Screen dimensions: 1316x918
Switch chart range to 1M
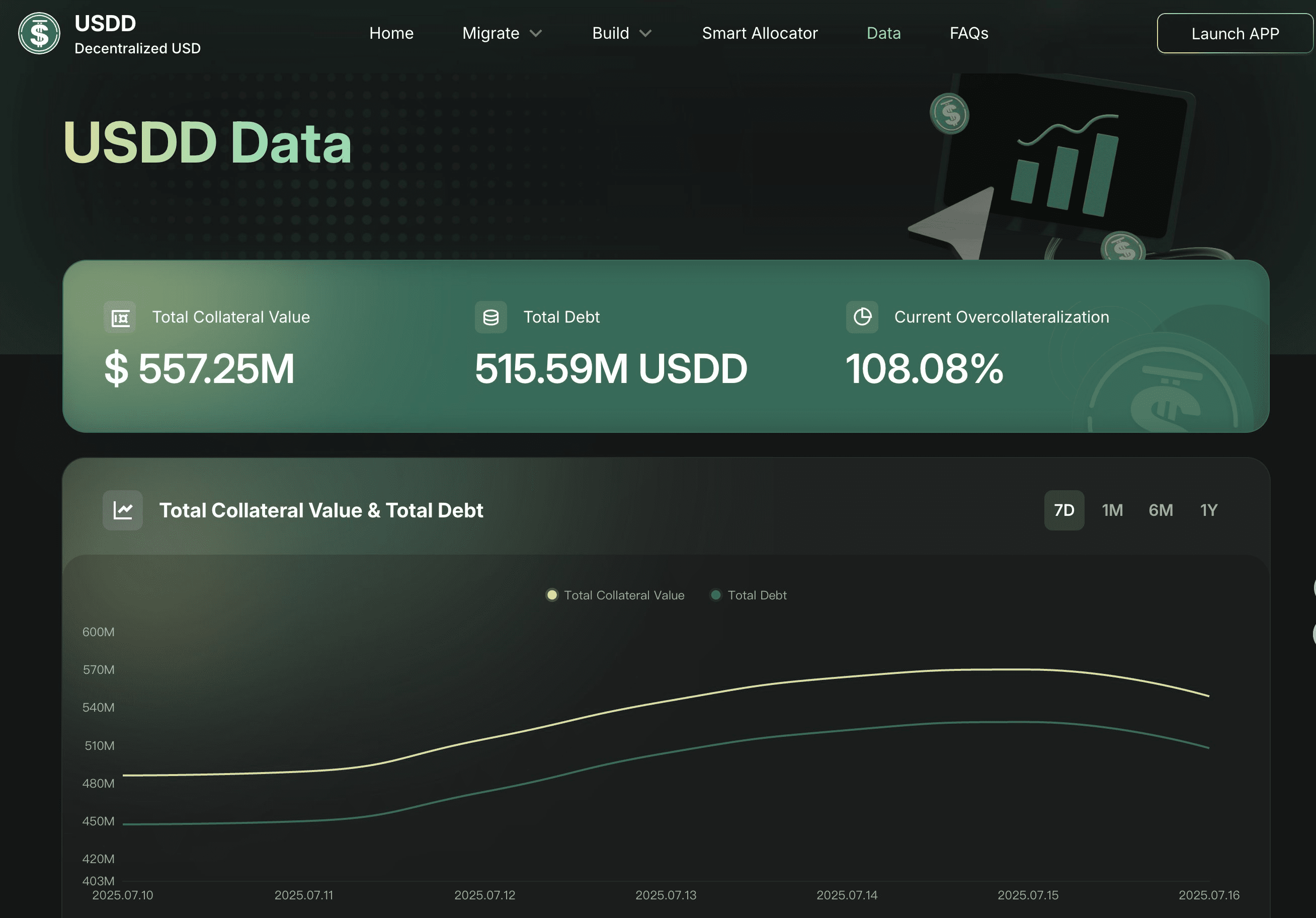coord(1112,510)
